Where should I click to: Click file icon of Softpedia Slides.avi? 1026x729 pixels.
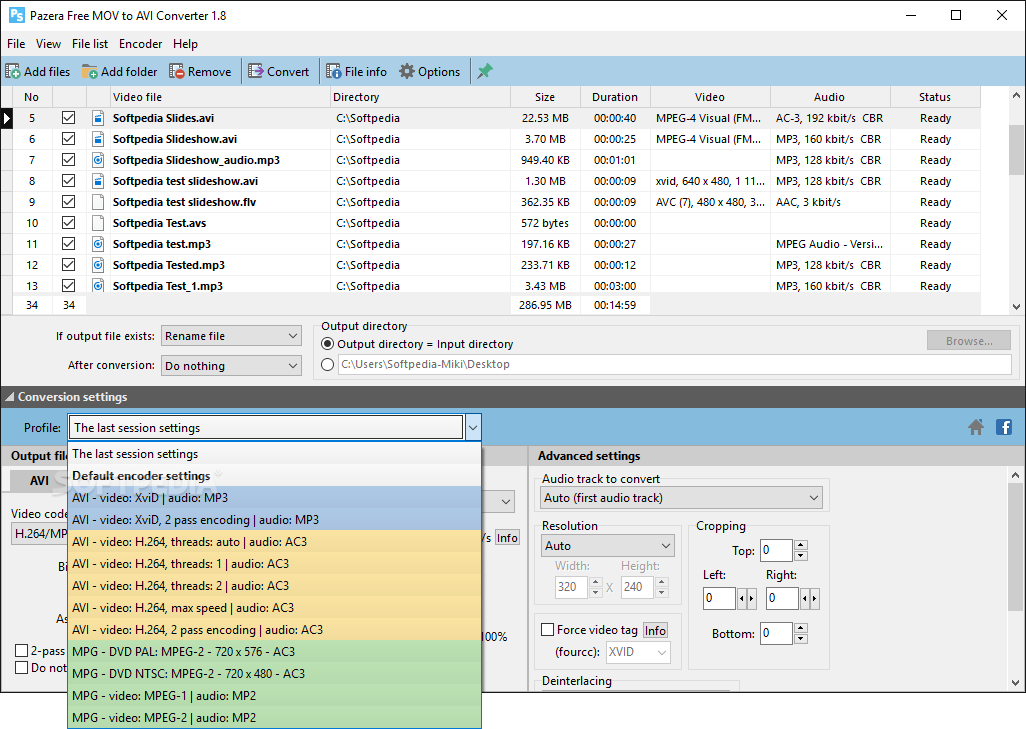(x=98, y=118)
